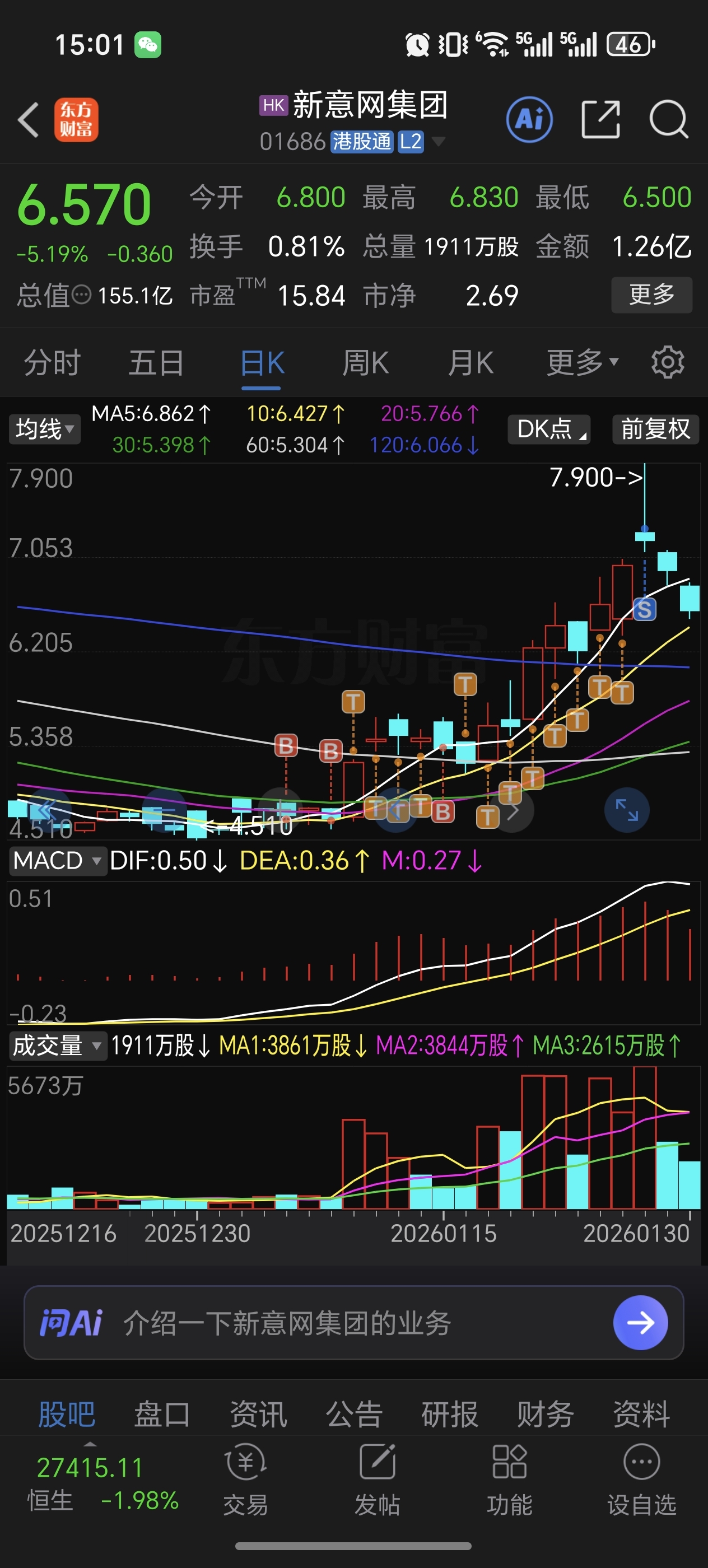Screen dimensions: 708x1568
Task: Open the 股吧 tab
Action: point(67,1414)
